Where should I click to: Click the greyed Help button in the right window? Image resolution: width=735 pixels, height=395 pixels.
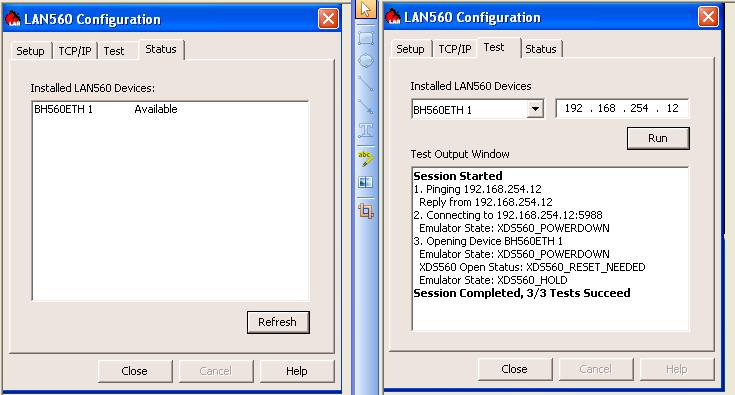677,369
